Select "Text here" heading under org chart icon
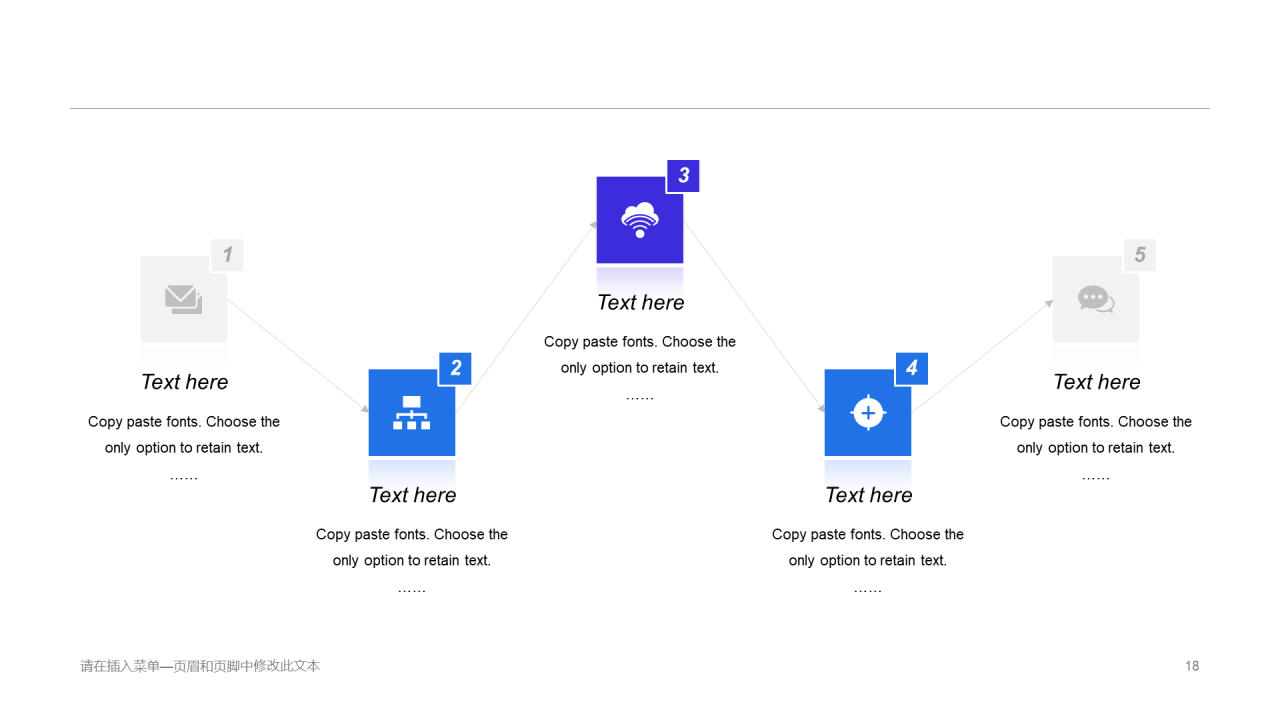The height and width of the screenshot is (720, 1280). [412, 495]
